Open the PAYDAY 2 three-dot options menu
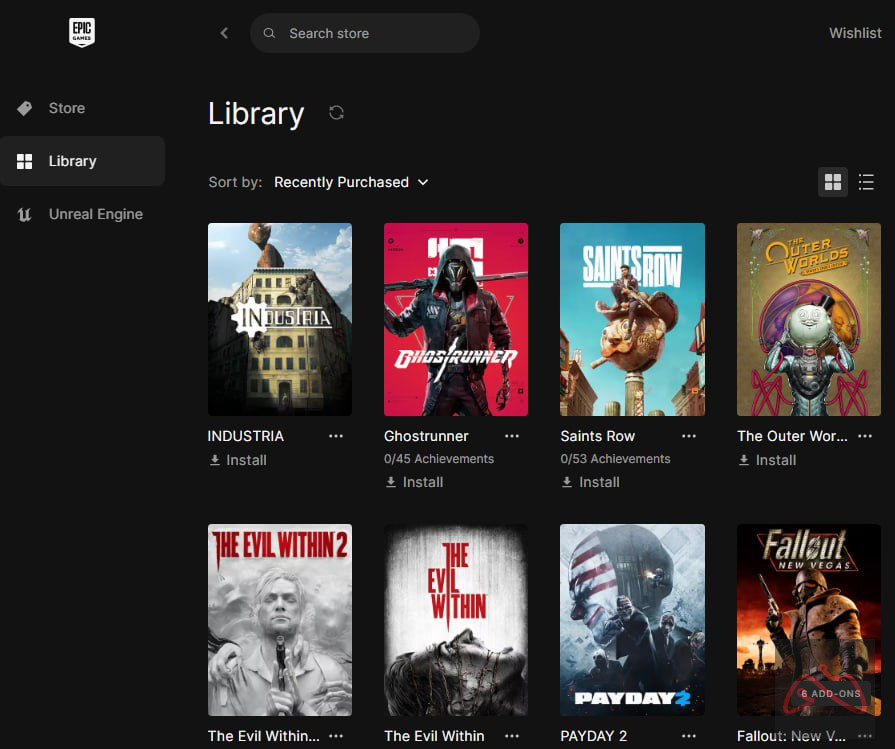 [689, 736]
